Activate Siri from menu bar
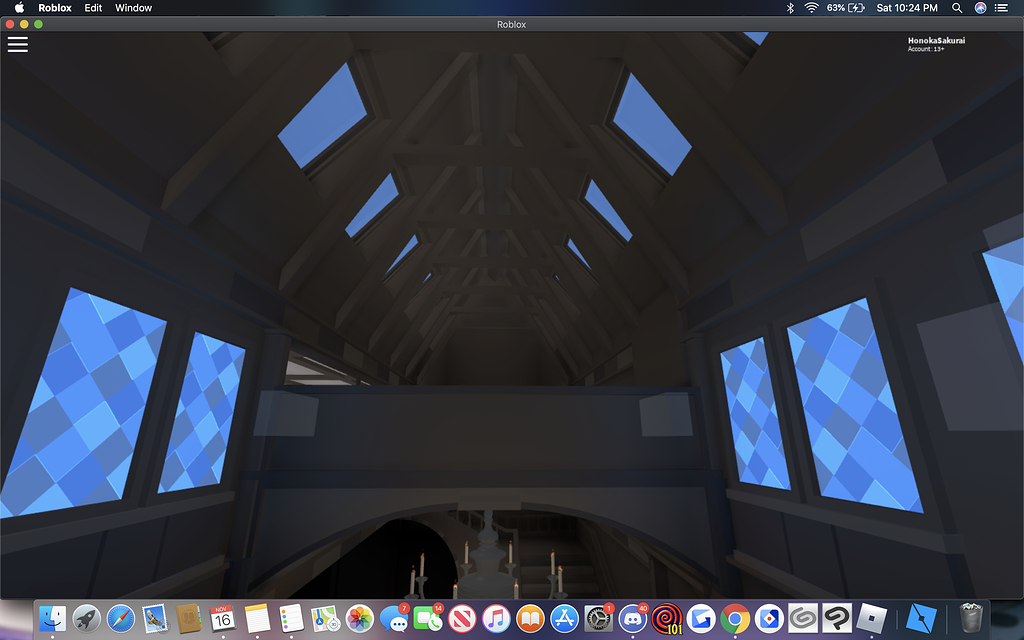Viewport: 1024px width, 640px height. coord(980,8)
